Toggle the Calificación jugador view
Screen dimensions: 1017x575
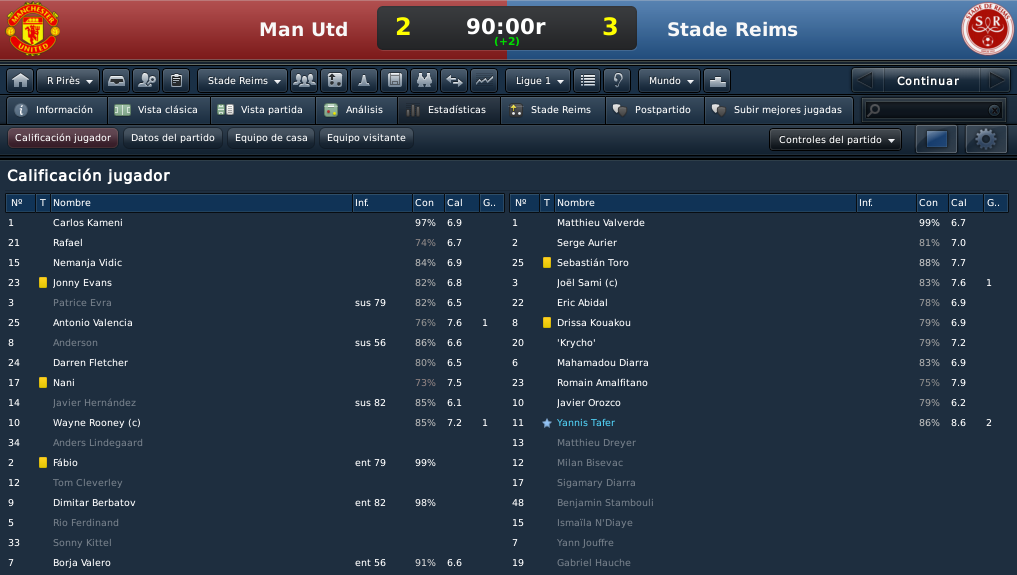pyautogui.click(x=63, y=137)
